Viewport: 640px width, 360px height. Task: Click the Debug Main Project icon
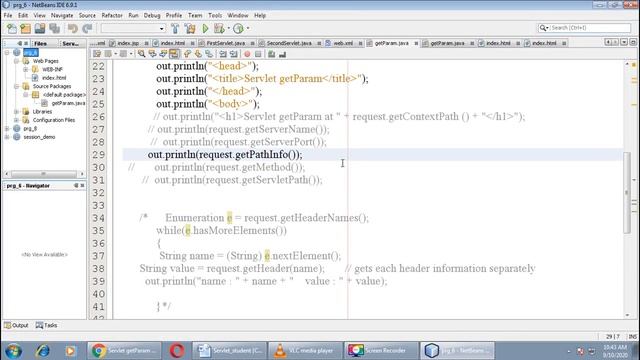[x=219, y=29]
